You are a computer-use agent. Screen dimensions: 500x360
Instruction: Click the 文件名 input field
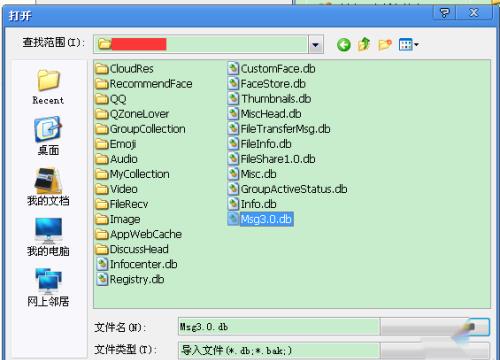279,327
